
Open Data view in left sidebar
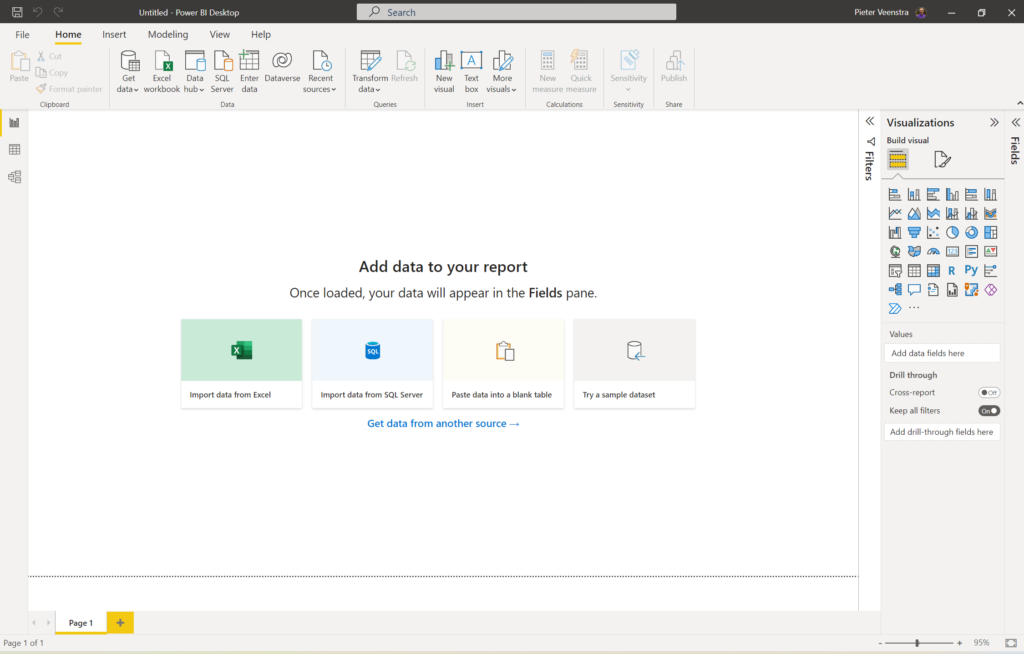pyautogui.click(x=14, y=150)
